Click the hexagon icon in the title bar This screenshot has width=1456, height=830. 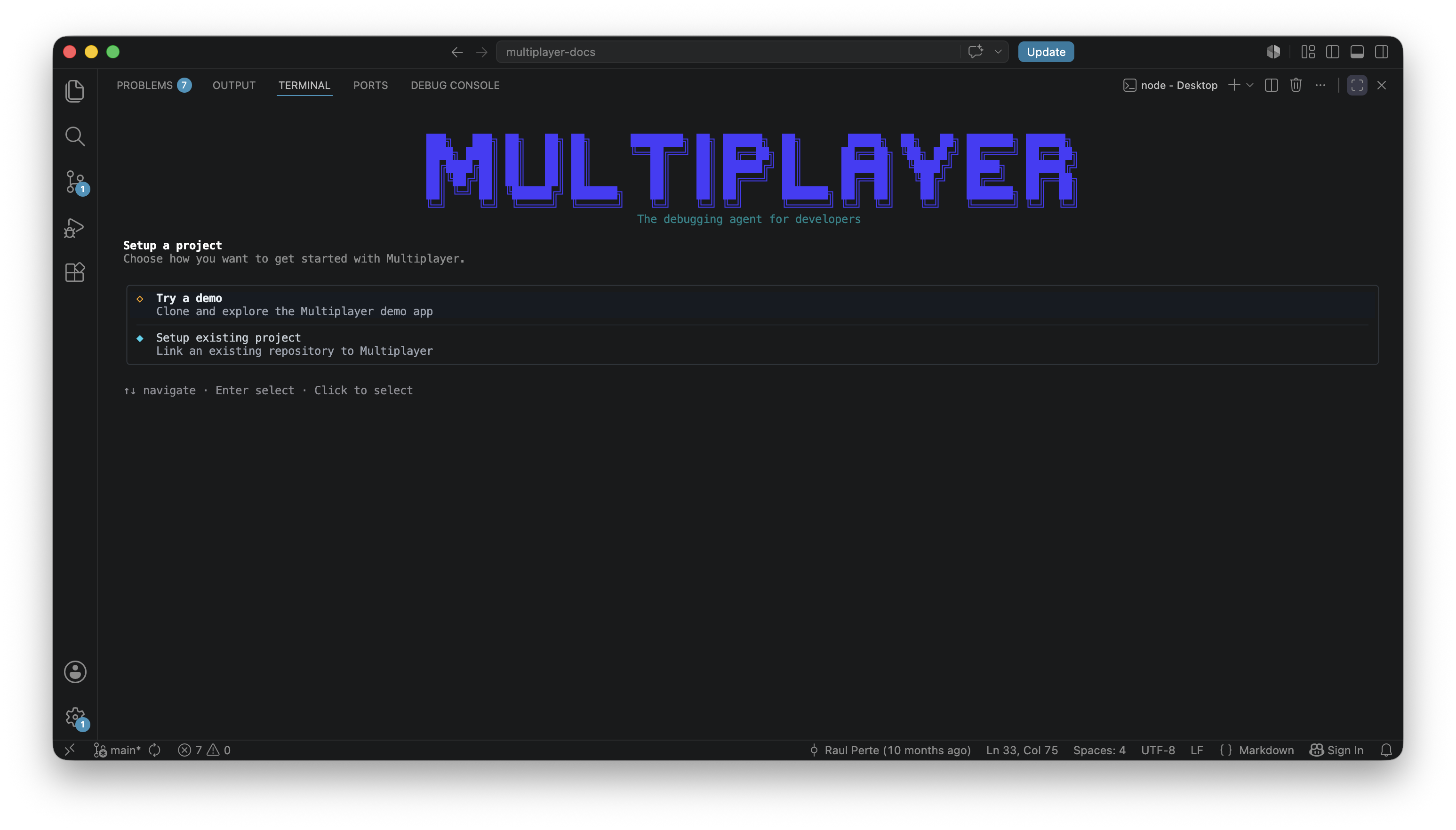point(1273,52)
